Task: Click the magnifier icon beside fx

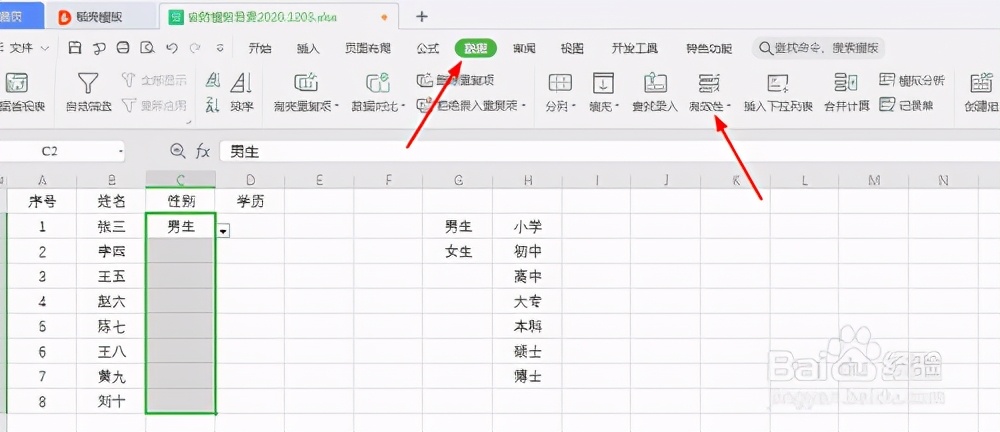Action: point(177,151)
